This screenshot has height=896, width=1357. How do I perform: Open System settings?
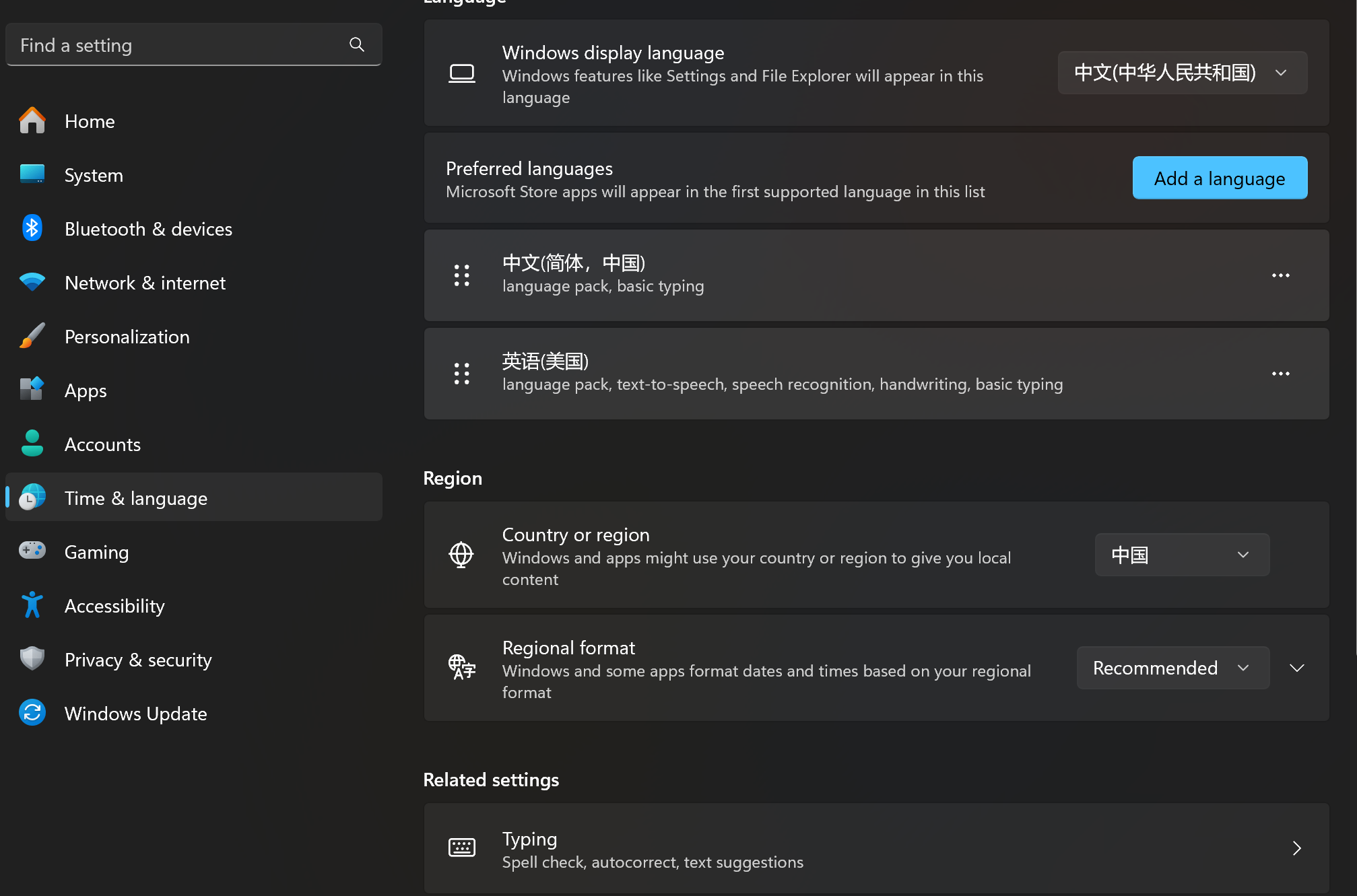(x=194, y=175)
